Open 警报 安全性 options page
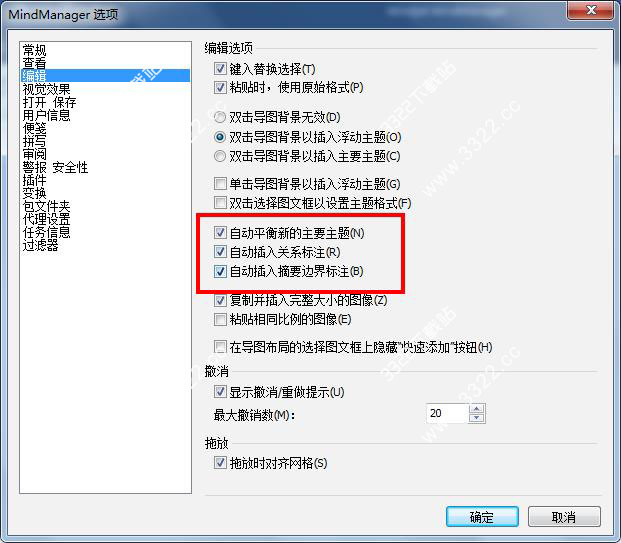 click(55, 167)
